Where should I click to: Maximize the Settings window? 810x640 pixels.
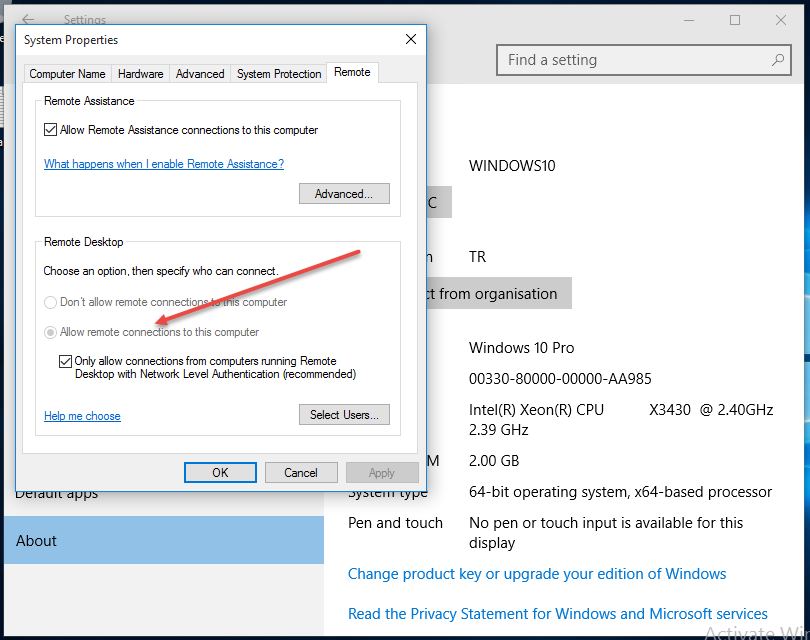point(735,20)
